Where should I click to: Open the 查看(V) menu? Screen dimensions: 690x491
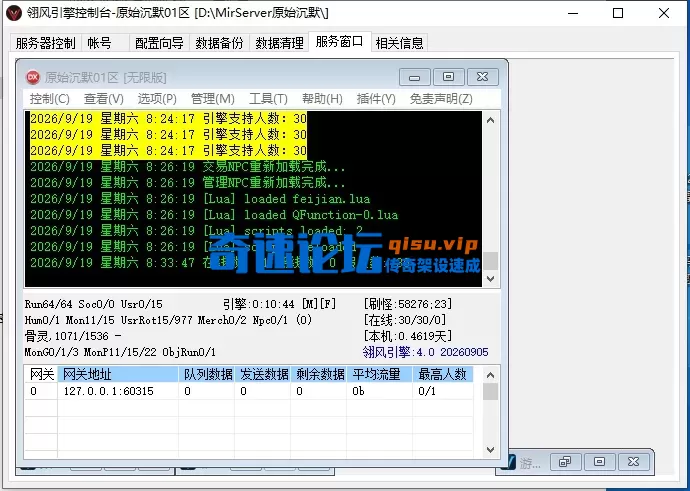[104, 99]
